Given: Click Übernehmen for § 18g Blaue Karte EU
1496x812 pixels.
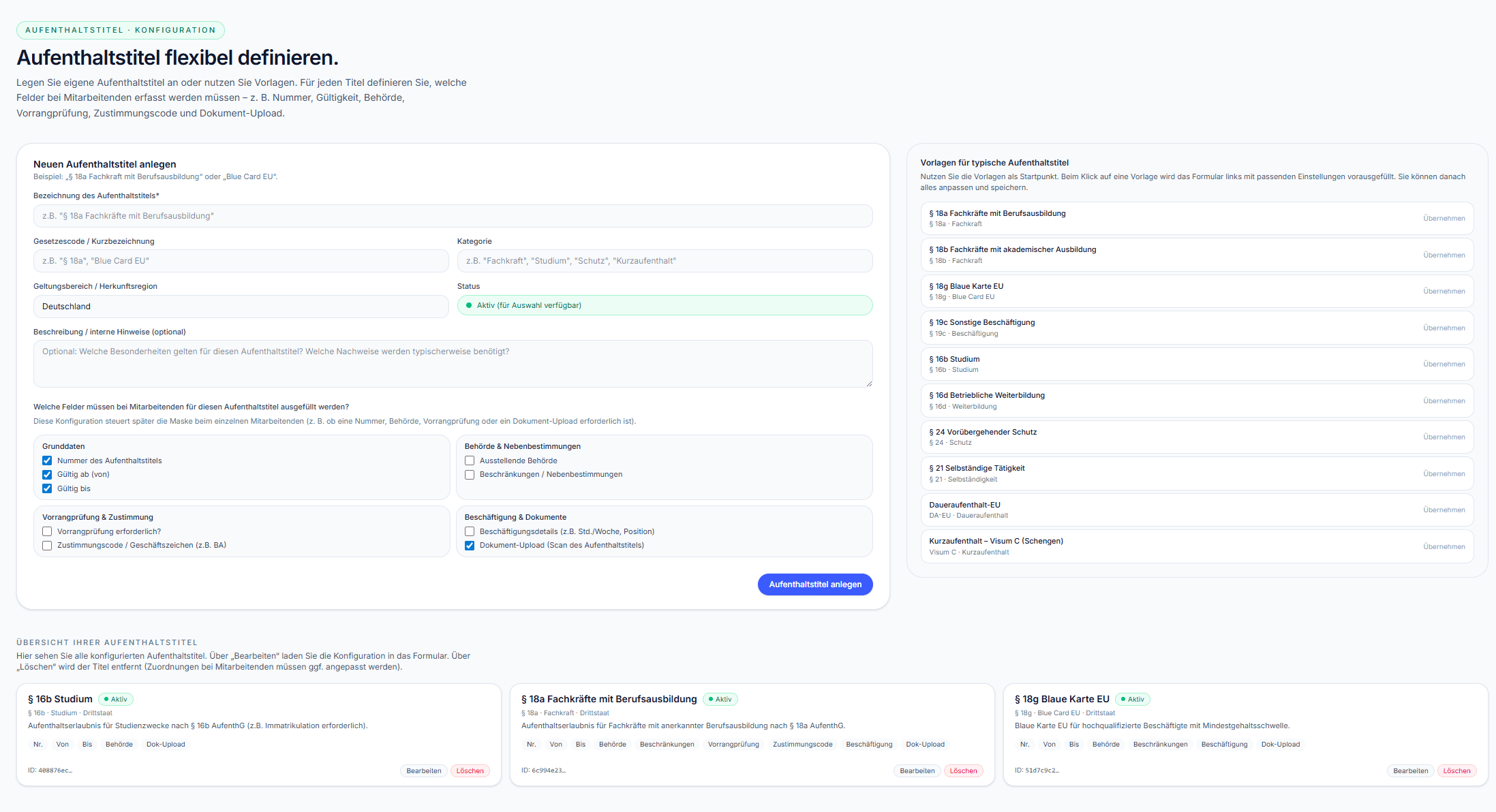Looking at the screenshot, I should (x=1444, y=292).
